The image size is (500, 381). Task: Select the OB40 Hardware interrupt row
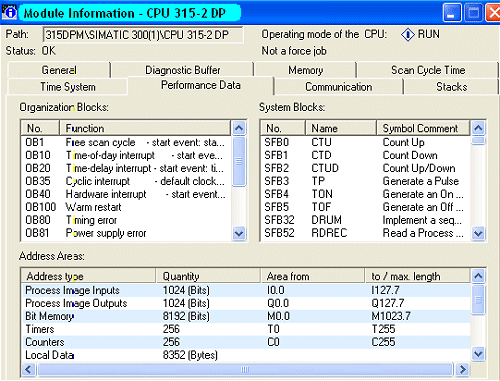click(x=126, y=194)
